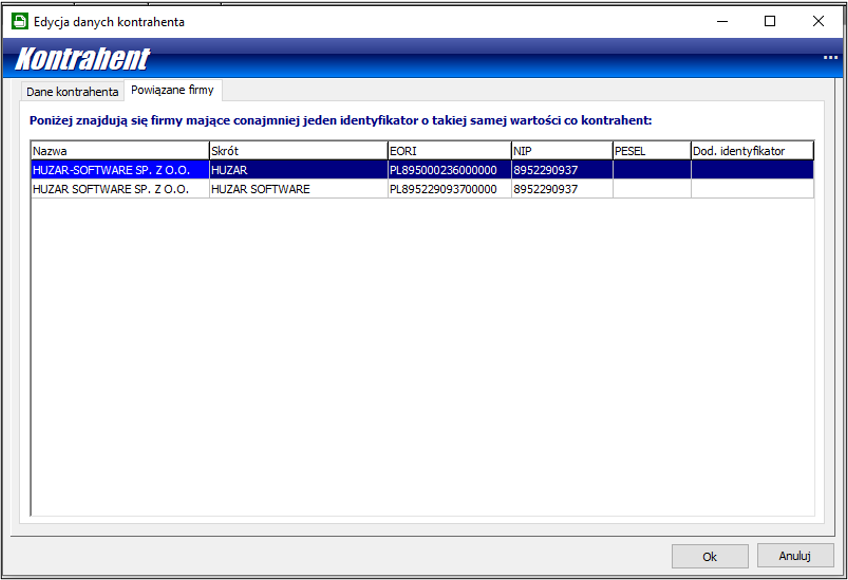Switch to Dane kontrahenta tab
The image size is (848, 580).
click(x=72, y=92)
